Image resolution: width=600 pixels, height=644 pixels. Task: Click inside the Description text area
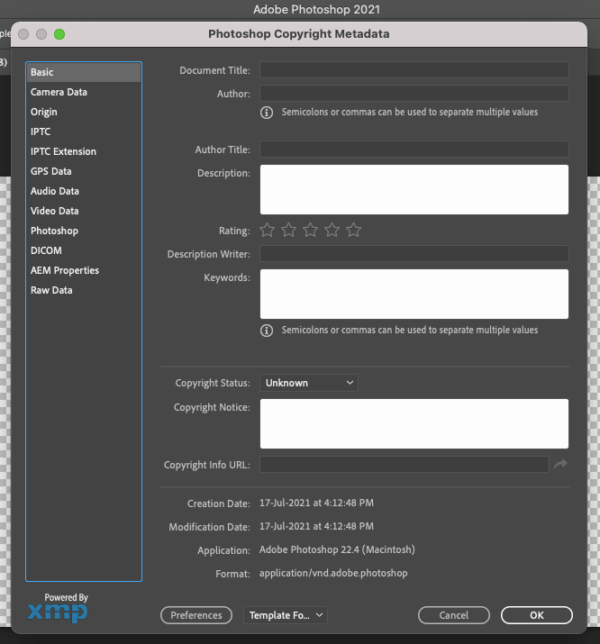(414, 190)
